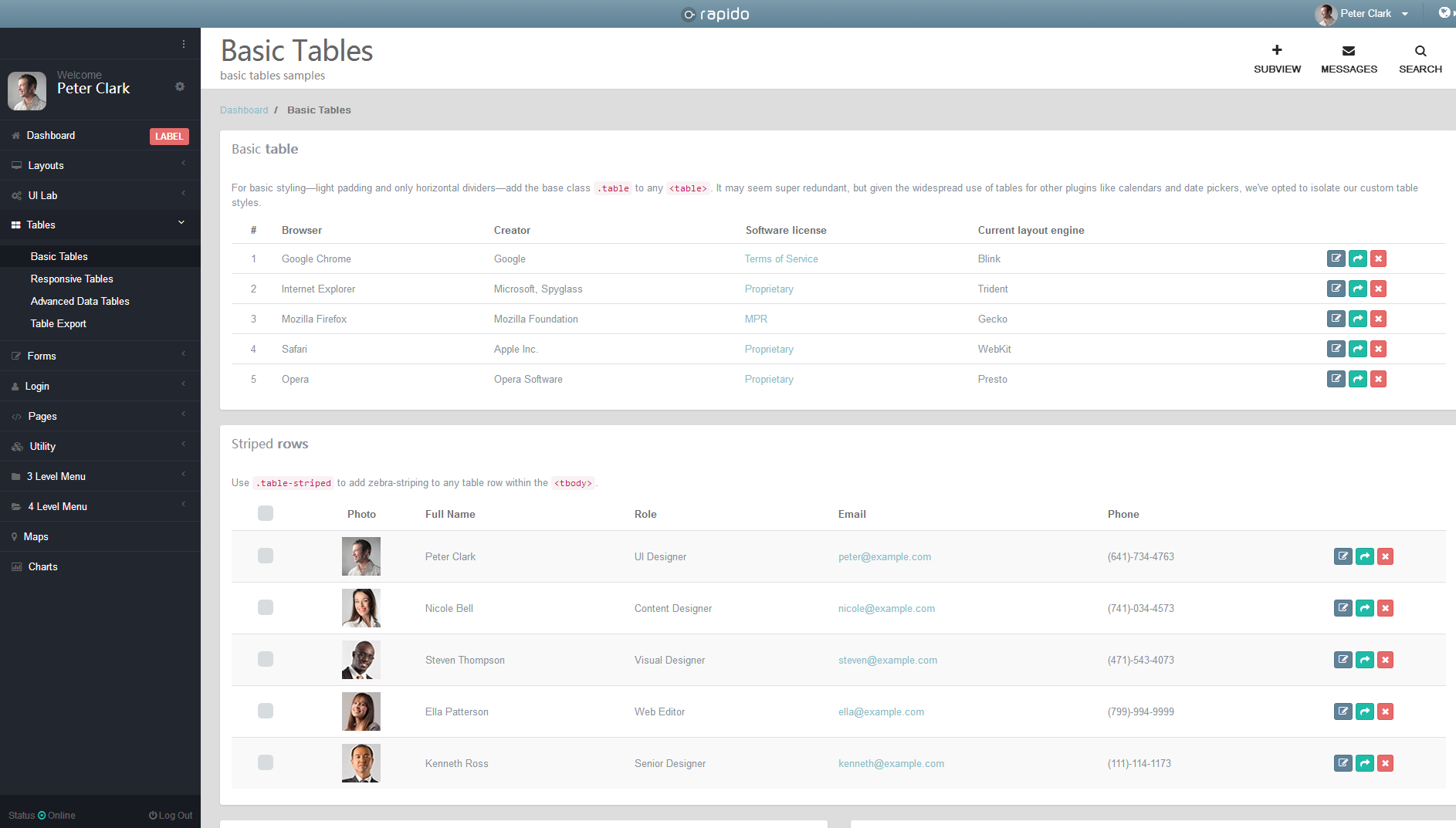Expand the Layouts sidebar menu
This screenshot has height=828, width=1456.
100,165
